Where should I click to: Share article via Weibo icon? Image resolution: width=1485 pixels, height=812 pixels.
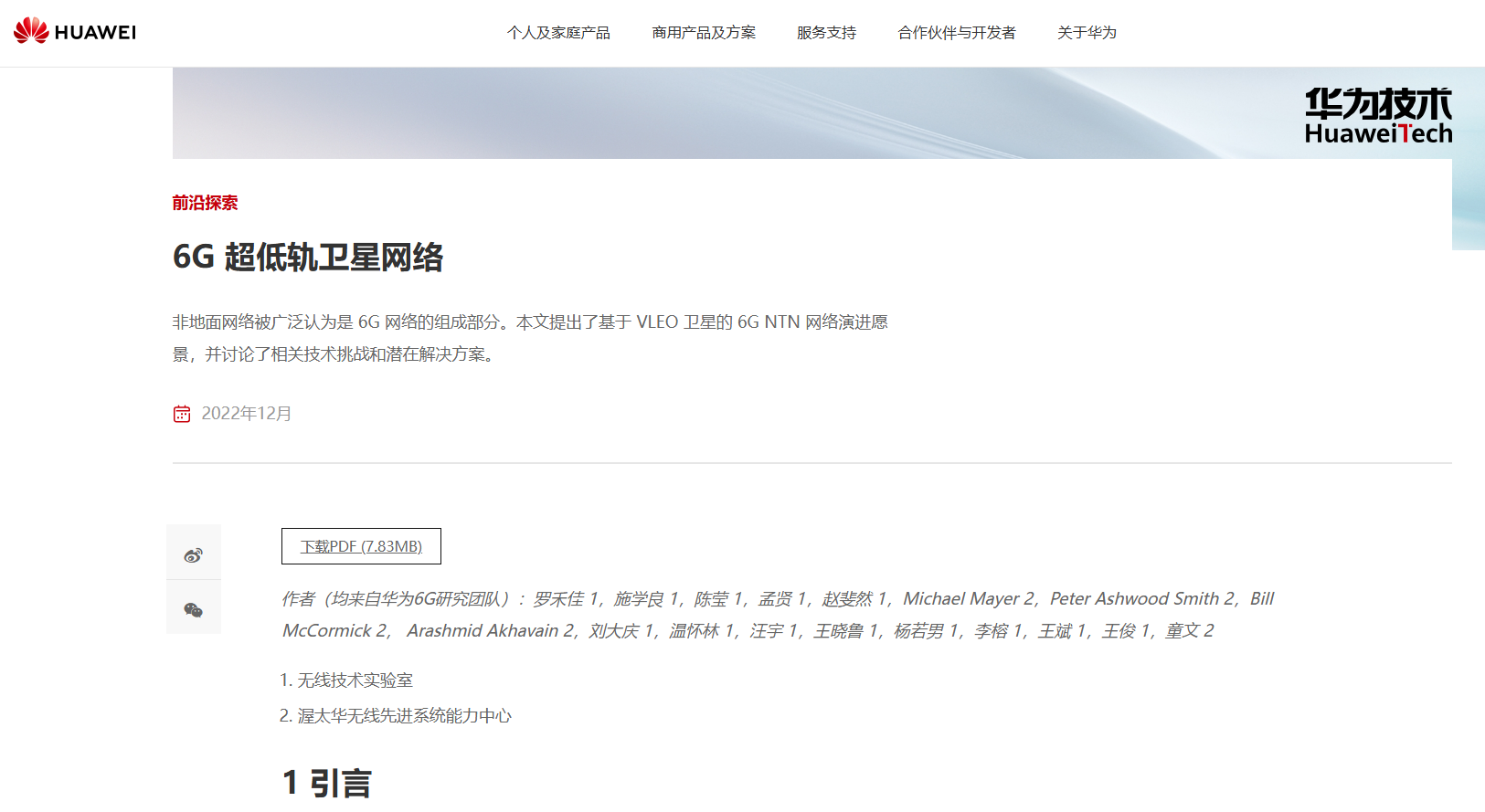pos(193,554)
